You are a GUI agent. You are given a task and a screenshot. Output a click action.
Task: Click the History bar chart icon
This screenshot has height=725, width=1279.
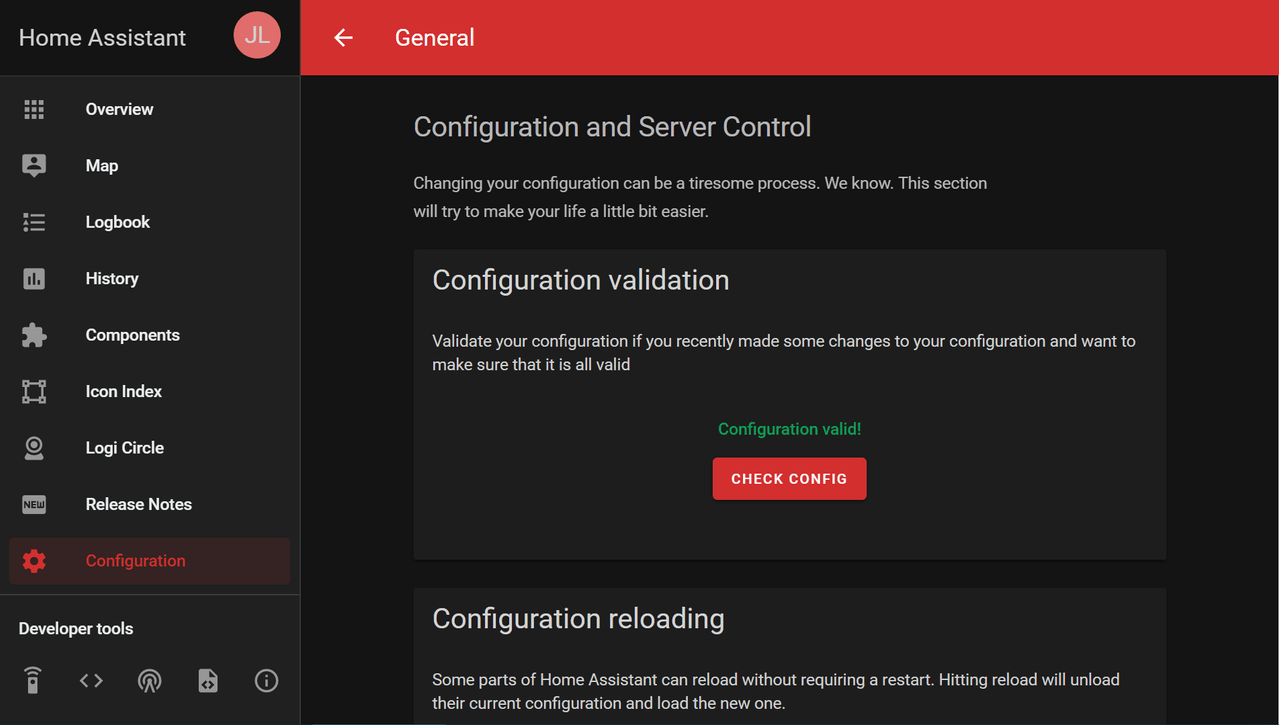(34, 279)
